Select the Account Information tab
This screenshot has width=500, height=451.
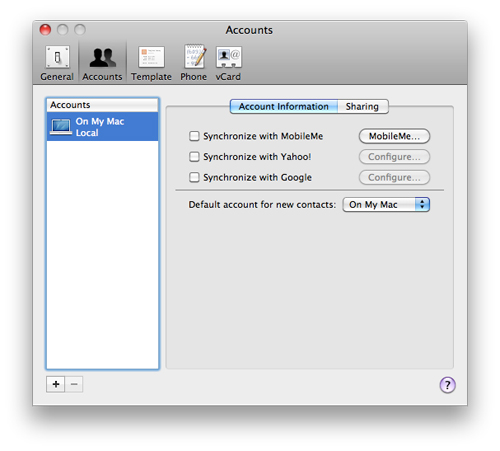(284, 107)
